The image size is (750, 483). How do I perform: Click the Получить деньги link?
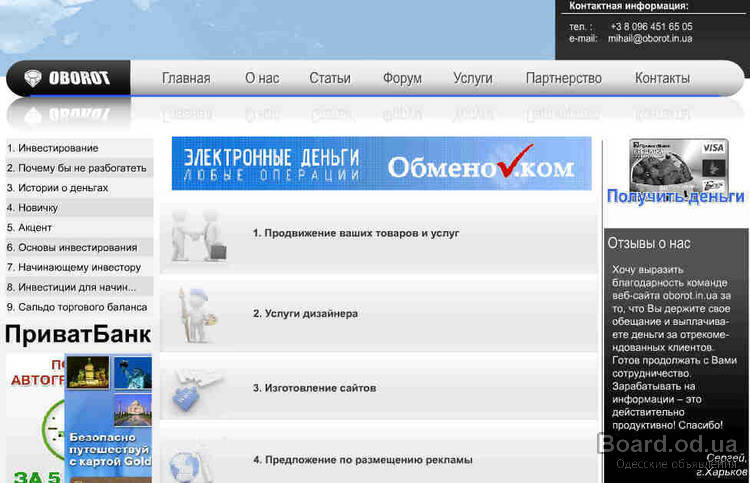(x=675, y=196)
